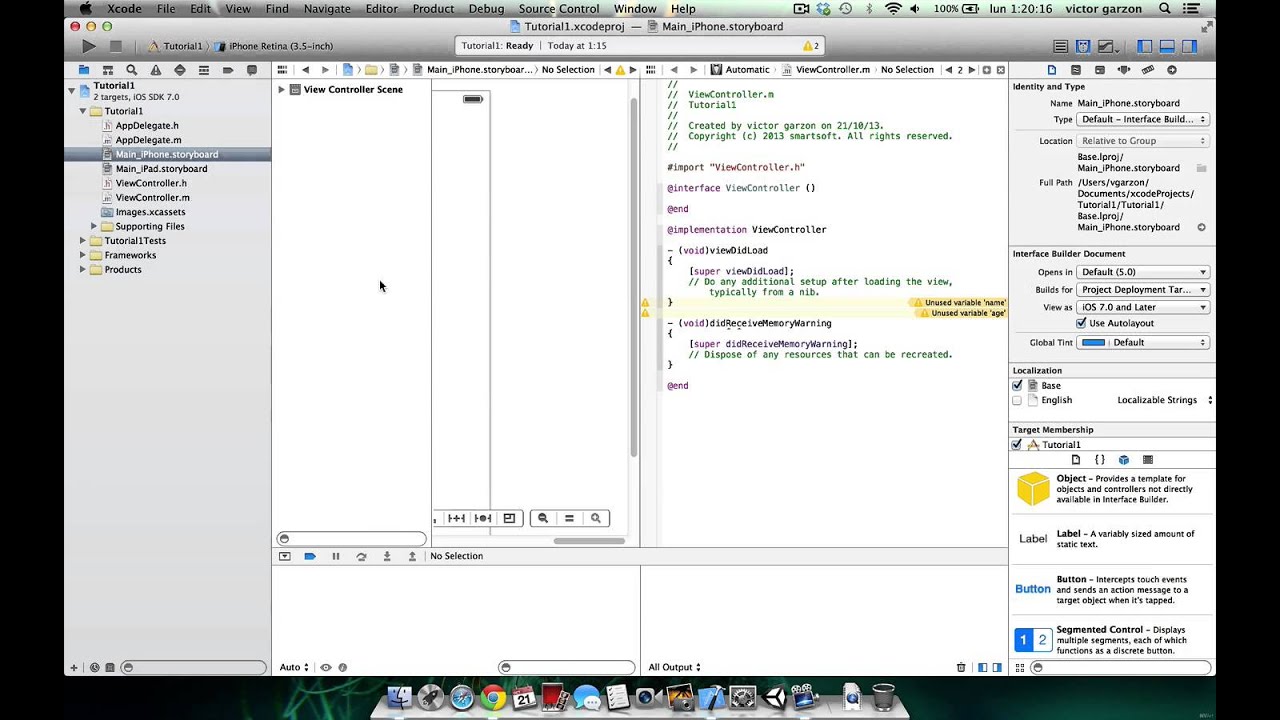The width and height of the screenshot is (1280, 720).
Task: Show the File template library
Action: 1076,460
